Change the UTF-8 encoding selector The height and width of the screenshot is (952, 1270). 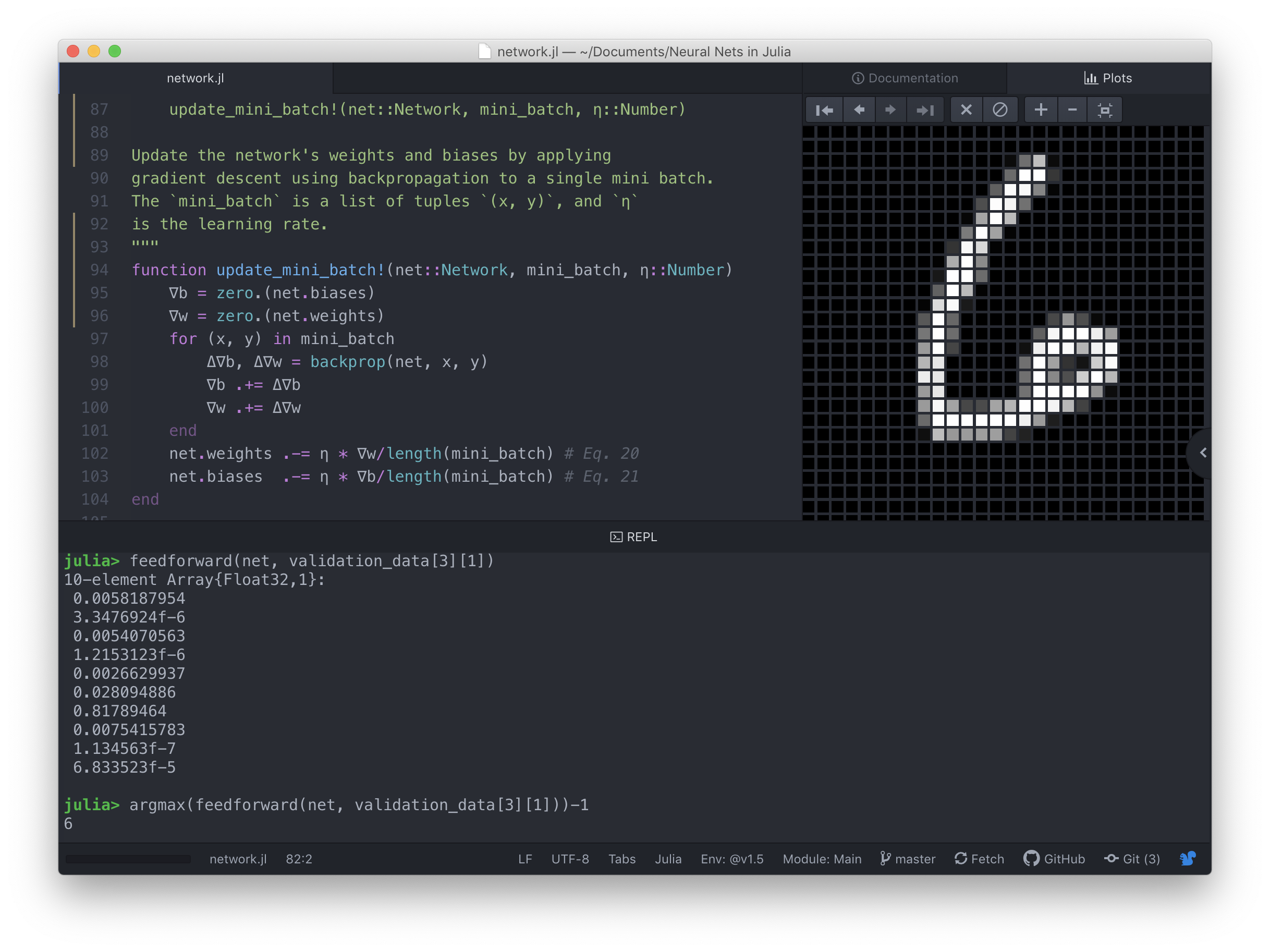(x=569, y=859)
